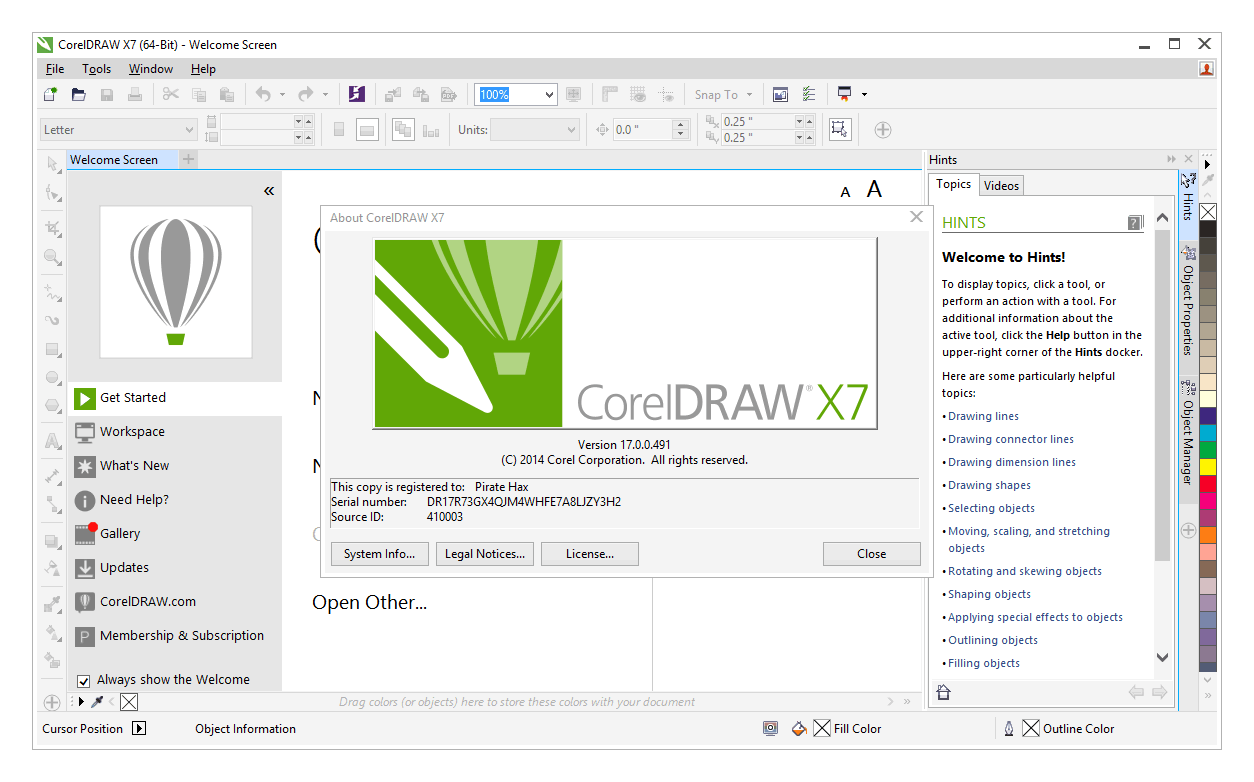
Task: Open the Shaping objects hint link
Action: pyautogui.click(x=989, y=594)
